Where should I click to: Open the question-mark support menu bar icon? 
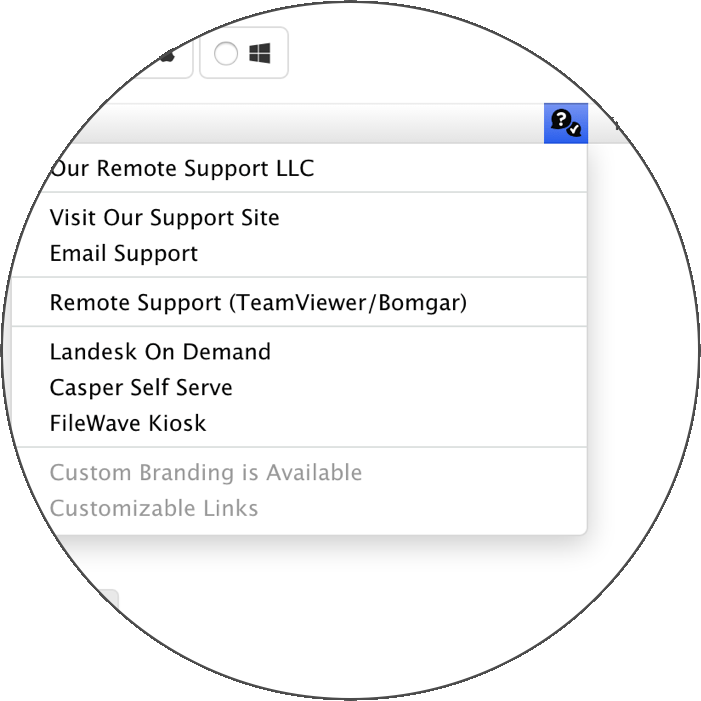[566, 123]
